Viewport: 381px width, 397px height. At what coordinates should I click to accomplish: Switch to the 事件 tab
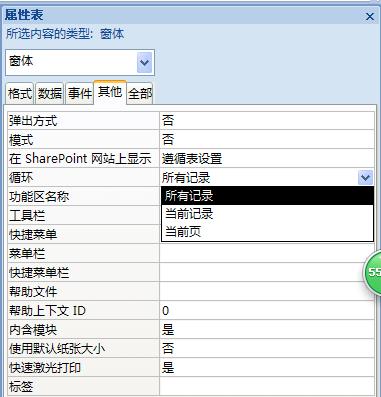tap(80, 93)
